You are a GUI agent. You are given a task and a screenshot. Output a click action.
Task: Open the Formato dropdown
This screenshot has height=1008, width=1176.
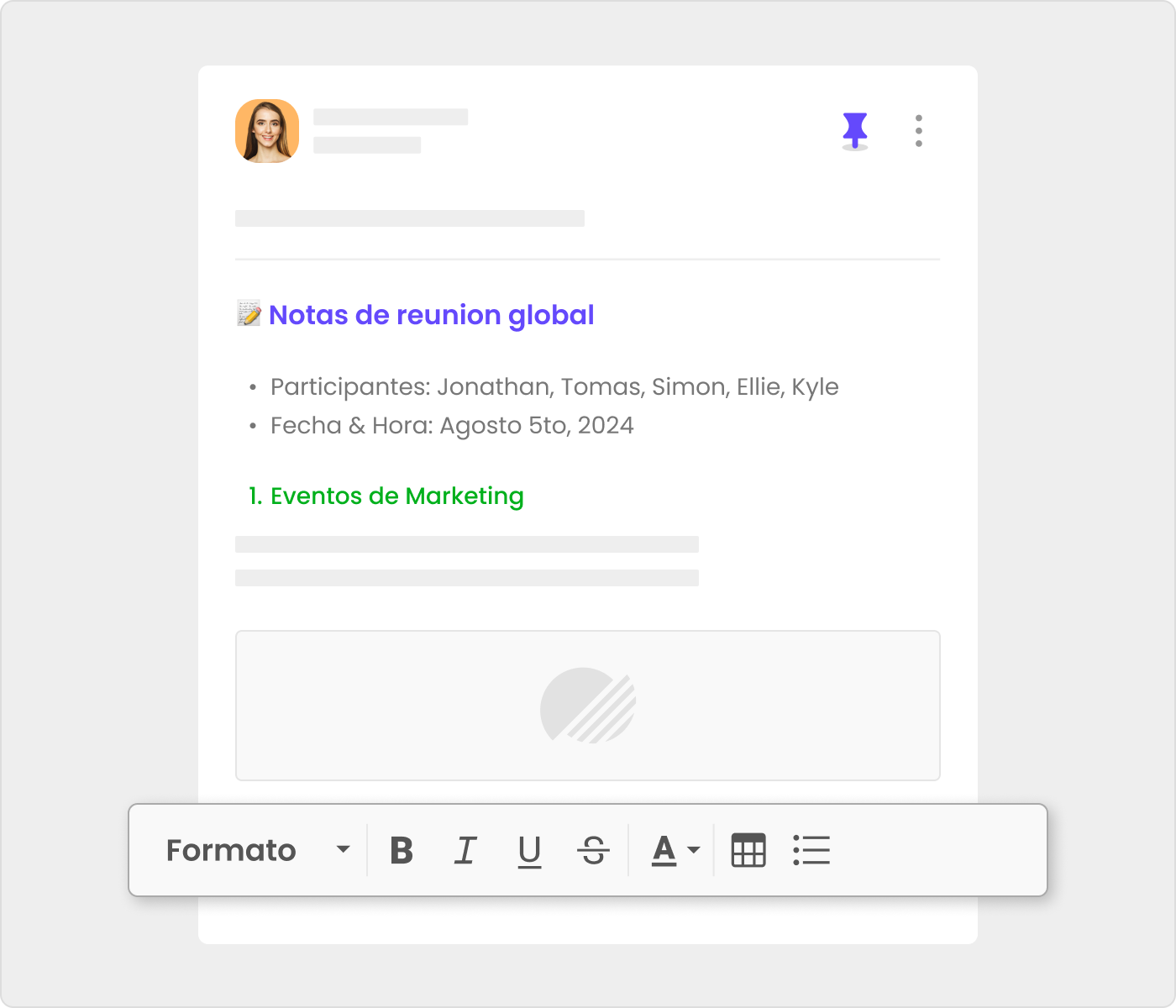pyautogui.click(x=231, y=850)
